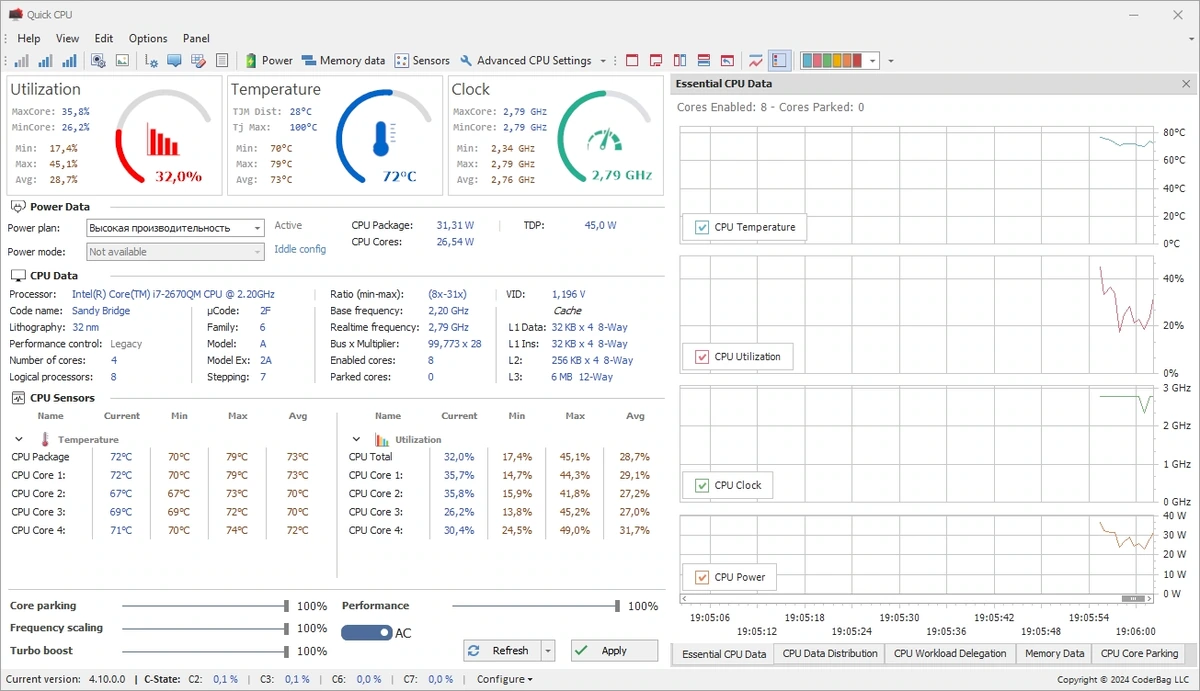The height and width of the screenshot is (691, 1200).
Task: Click the restore layout arrow icon
Action: click(x=727, y=61)
